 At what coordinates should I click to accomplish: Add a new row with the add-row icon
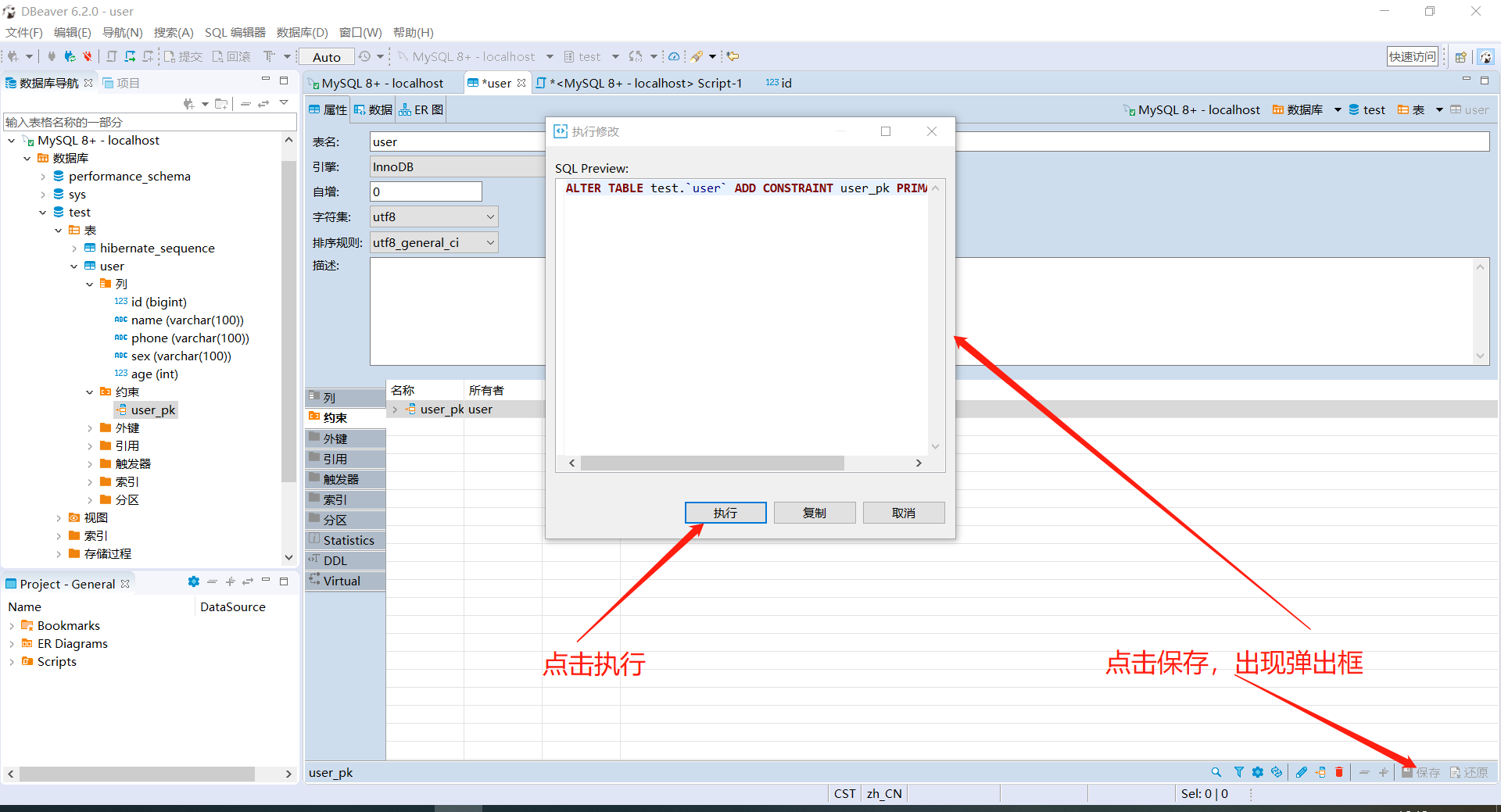click(x=1320, y=772)
